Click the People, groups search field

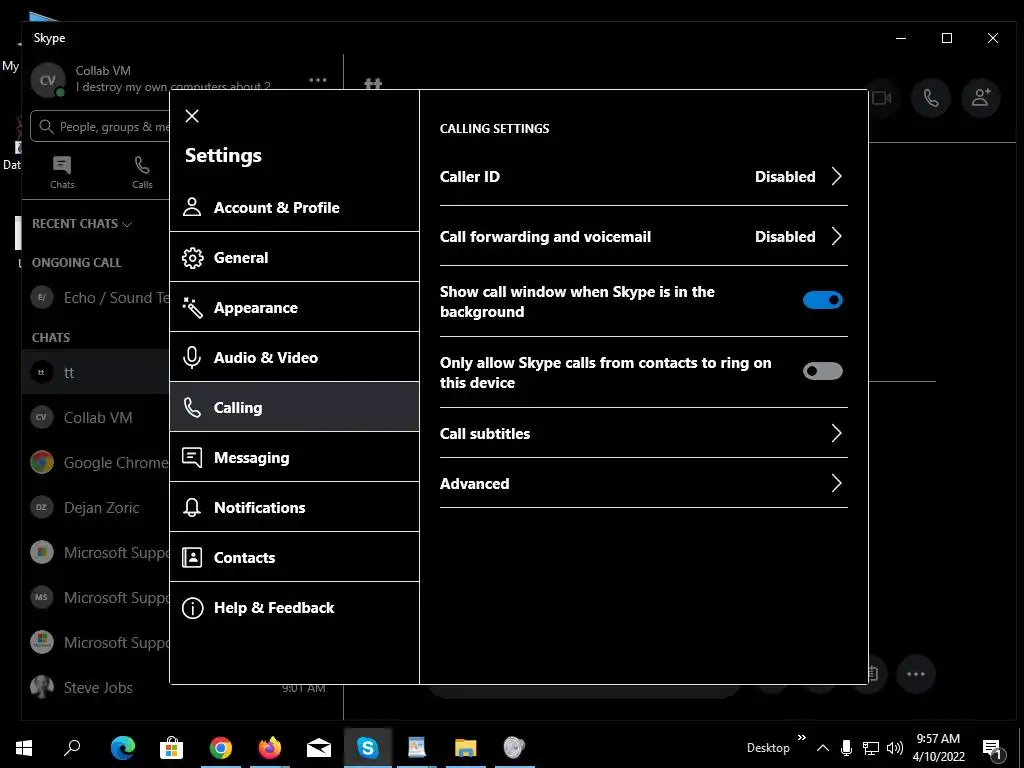(x=101, y=127)
